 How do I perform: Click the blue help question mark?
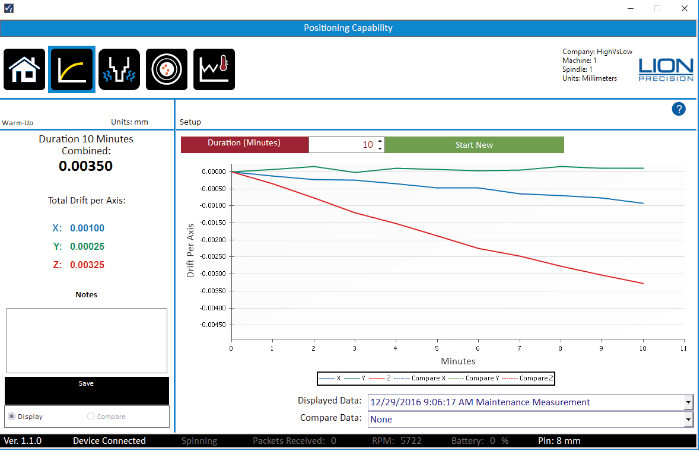(679, 109)
